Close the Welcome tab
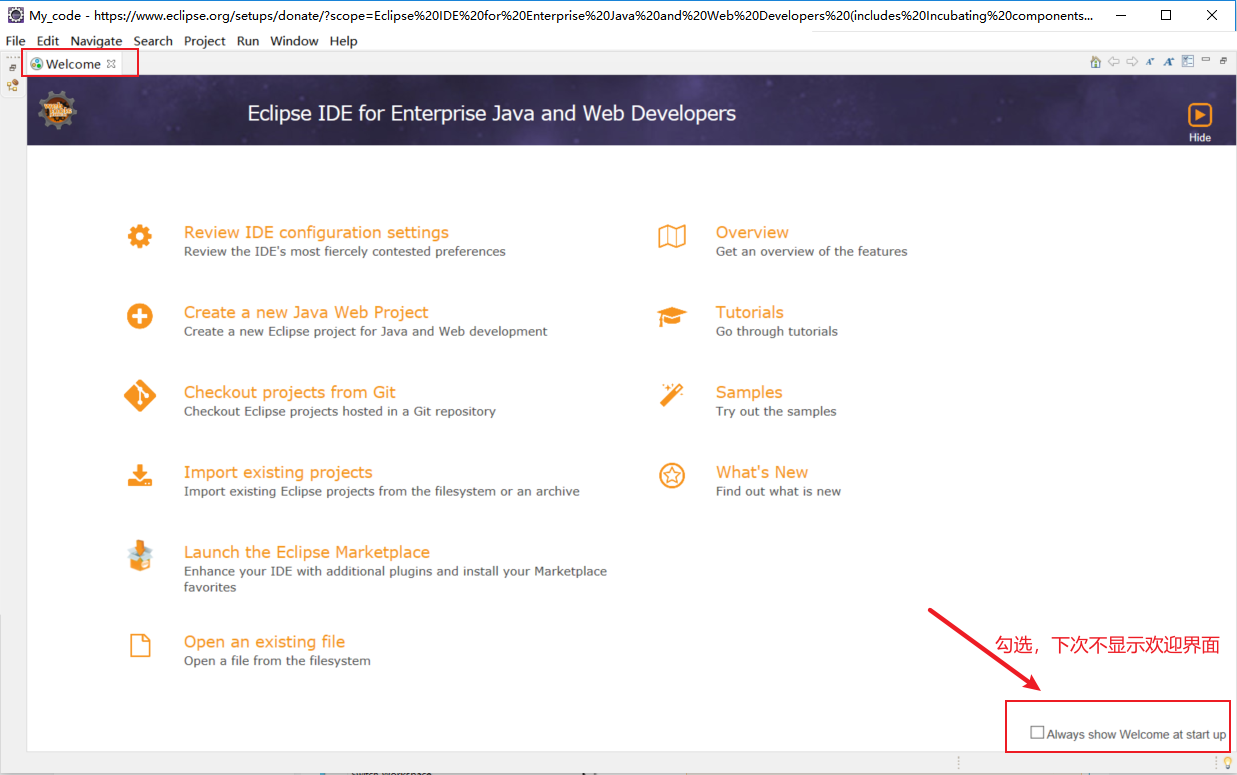The height and width of the screenshot is (775, 1237). pyautogui.click(x=112, y=64)
